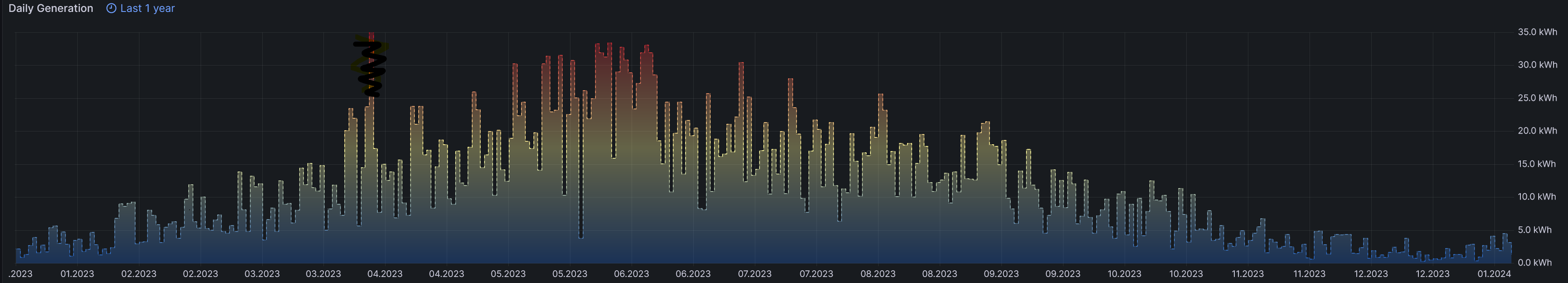Click the 01.2024 x-axis date label
Image resolution: width=1568 pixels, height=283 pixels.
pos(1494,274)
